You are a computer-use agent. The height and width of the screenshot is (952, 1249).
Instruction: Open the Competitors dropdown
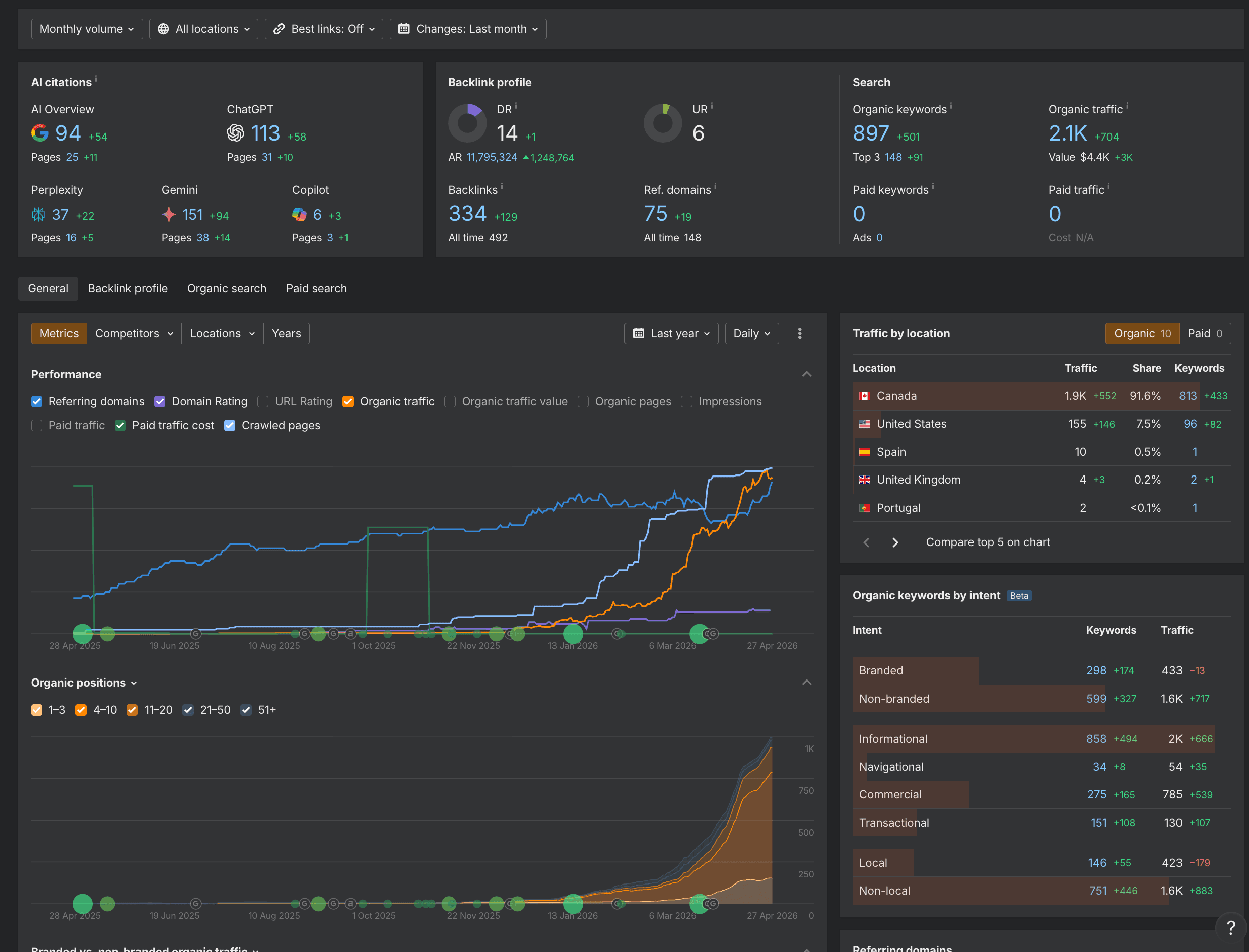134,334
